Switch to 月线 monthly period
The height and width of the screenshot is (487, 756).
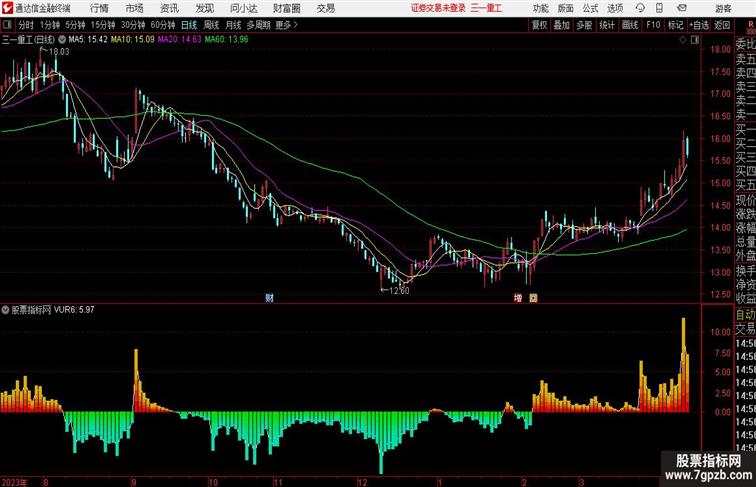233,25
